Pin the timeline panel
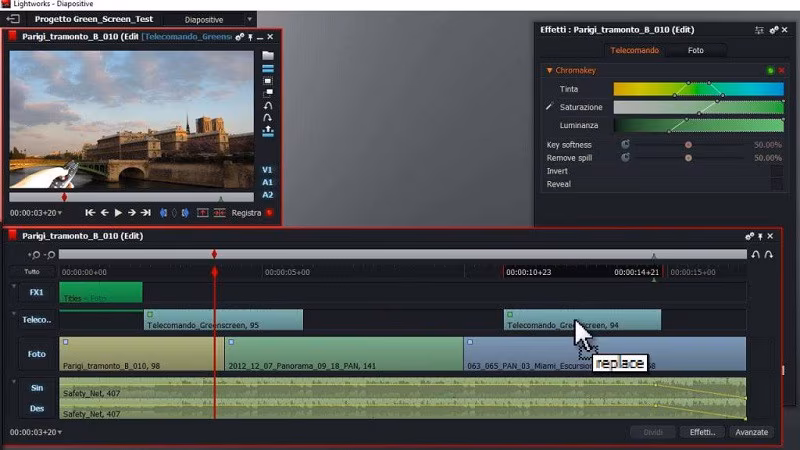This screenshot has width=800, height=450. click(760, 236)
